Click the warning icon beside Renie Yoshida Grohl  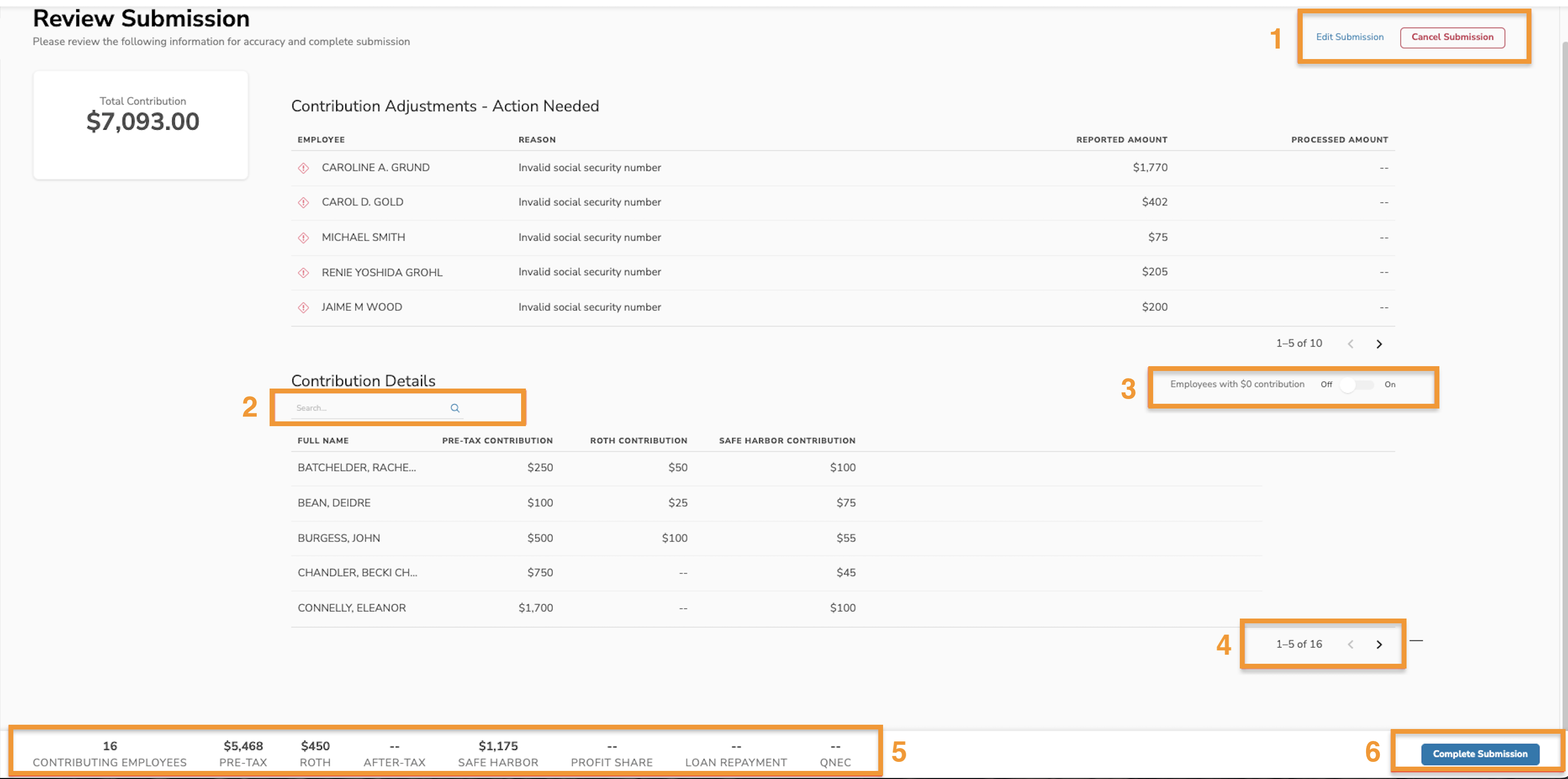pyautogui.click(x=304, y=272)
